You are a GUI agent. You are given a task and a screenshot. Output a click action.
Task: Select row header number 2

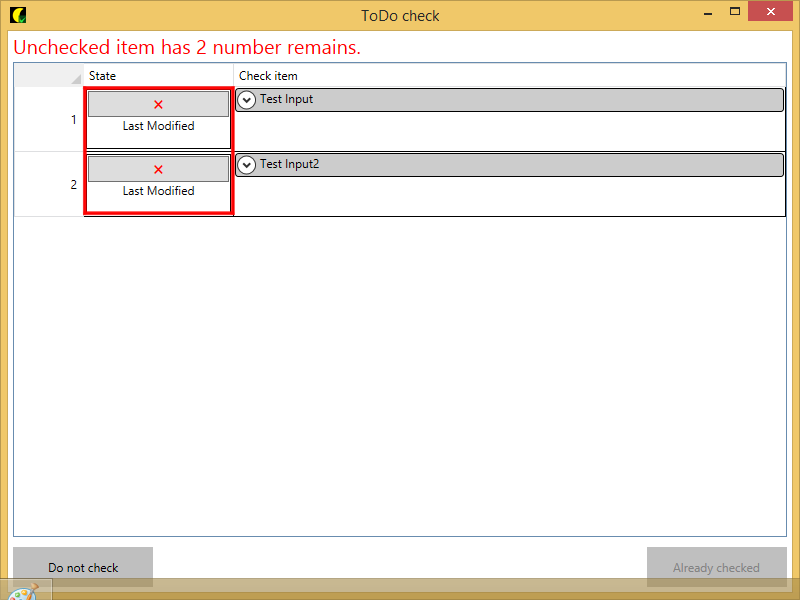pyautogui.click(x=49, y=185)
